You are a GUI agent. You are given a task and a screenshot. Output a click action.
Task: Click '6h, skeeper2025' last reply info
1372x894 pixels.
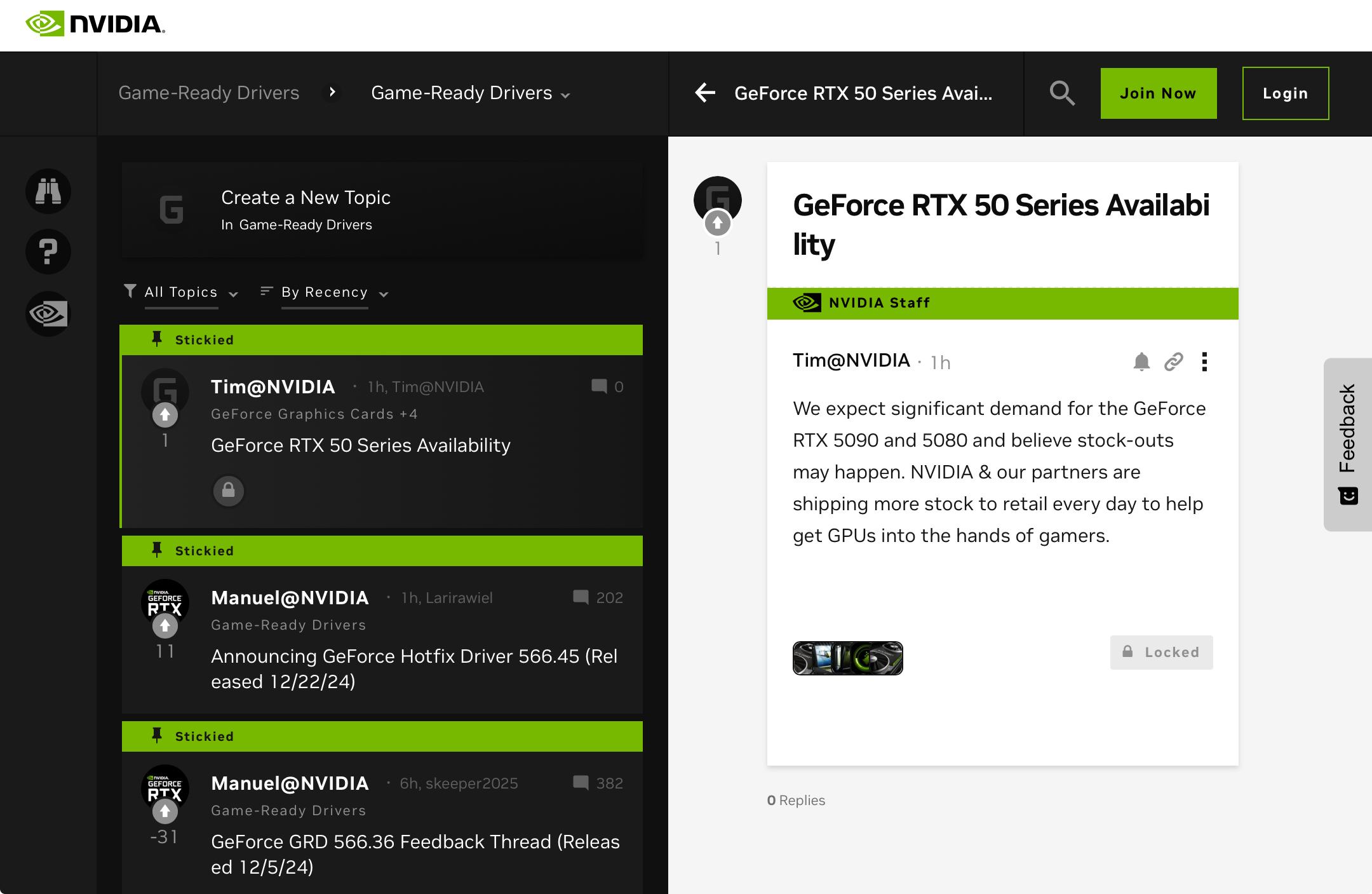click(x=459, y=783)
